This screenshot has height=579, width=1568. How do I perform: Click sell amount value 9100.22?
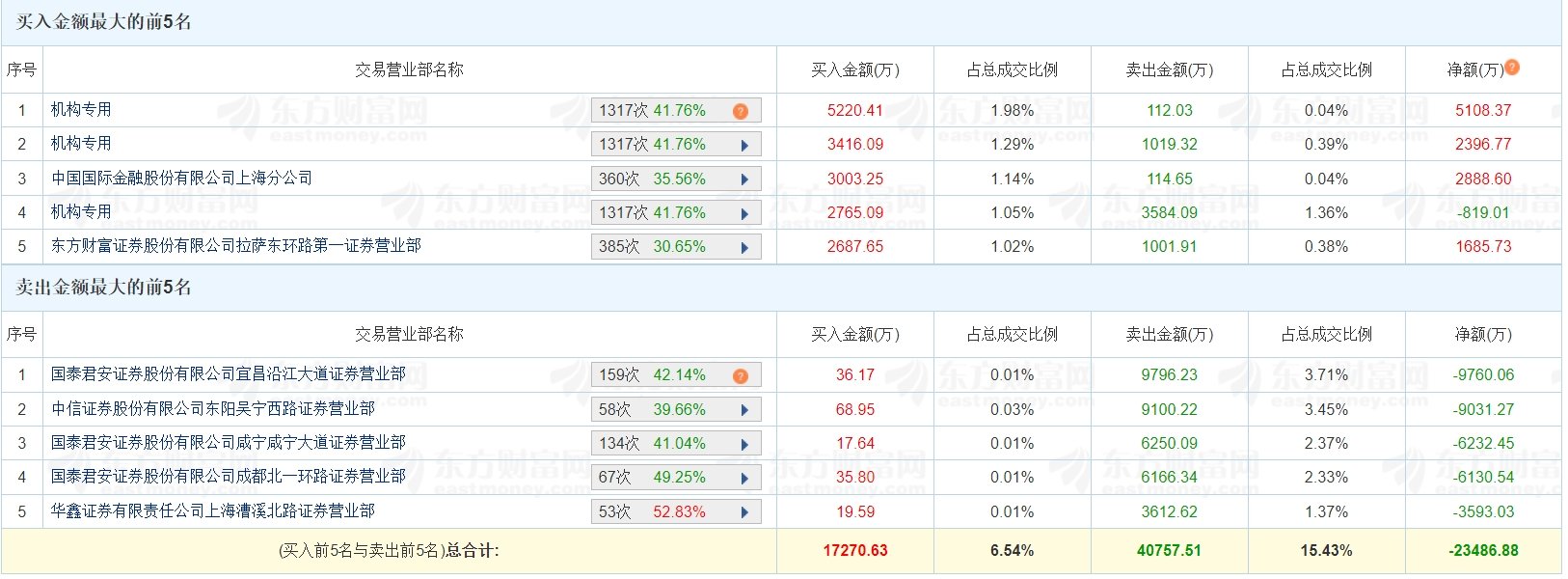click(x=1170, y=410)
